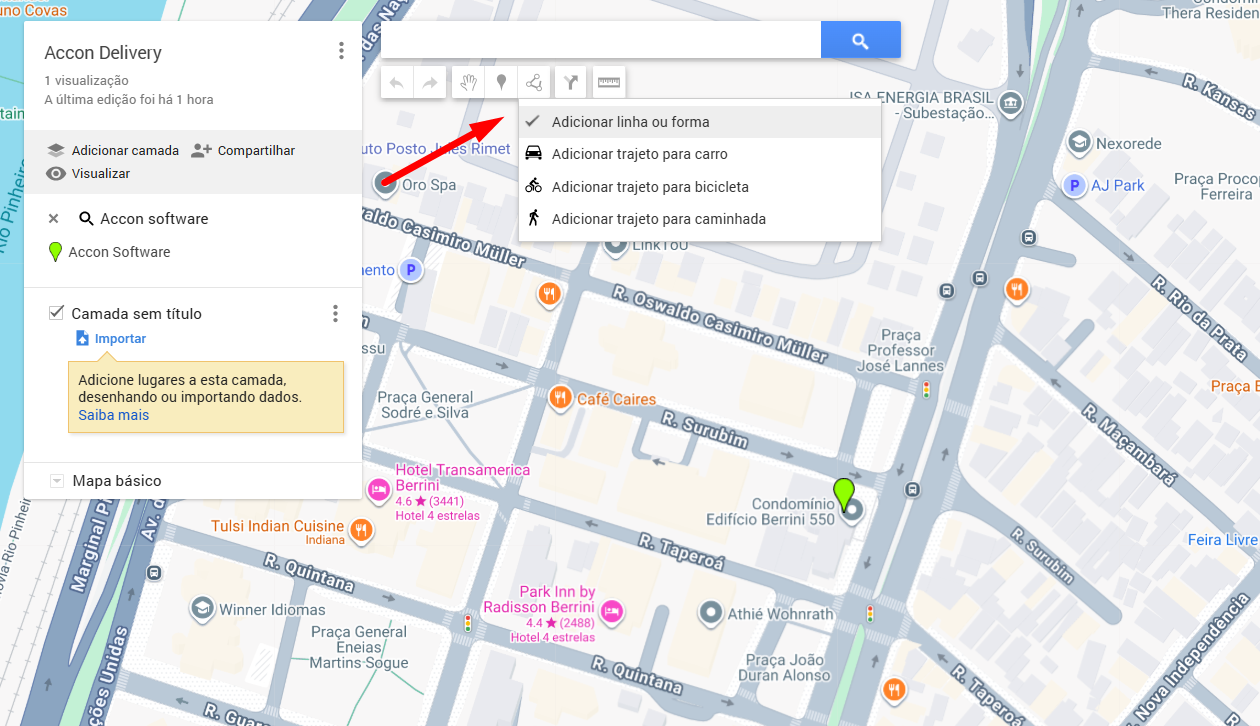Expand the Mapa básico dropdown arrow
Image resolution: width=1260 pixels, height=726 pixels.
pyautogui.click(x=57, y=481)
